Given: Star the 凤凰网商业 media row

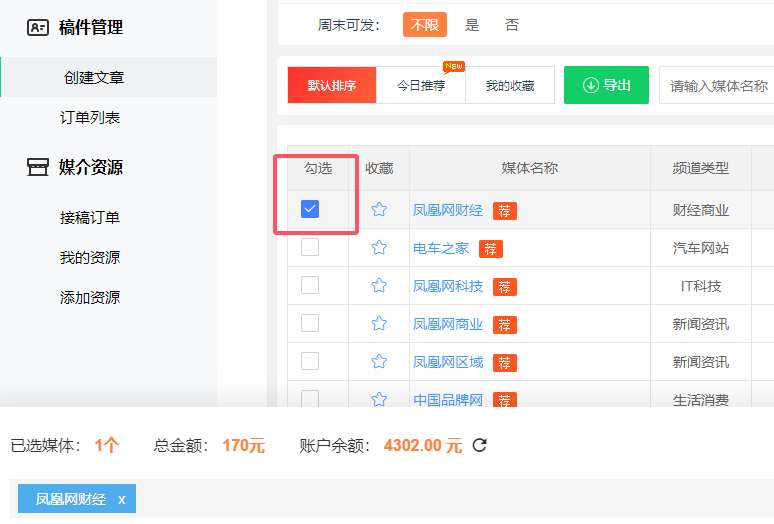Looking at the screenshot, I should tap(379, 324).
